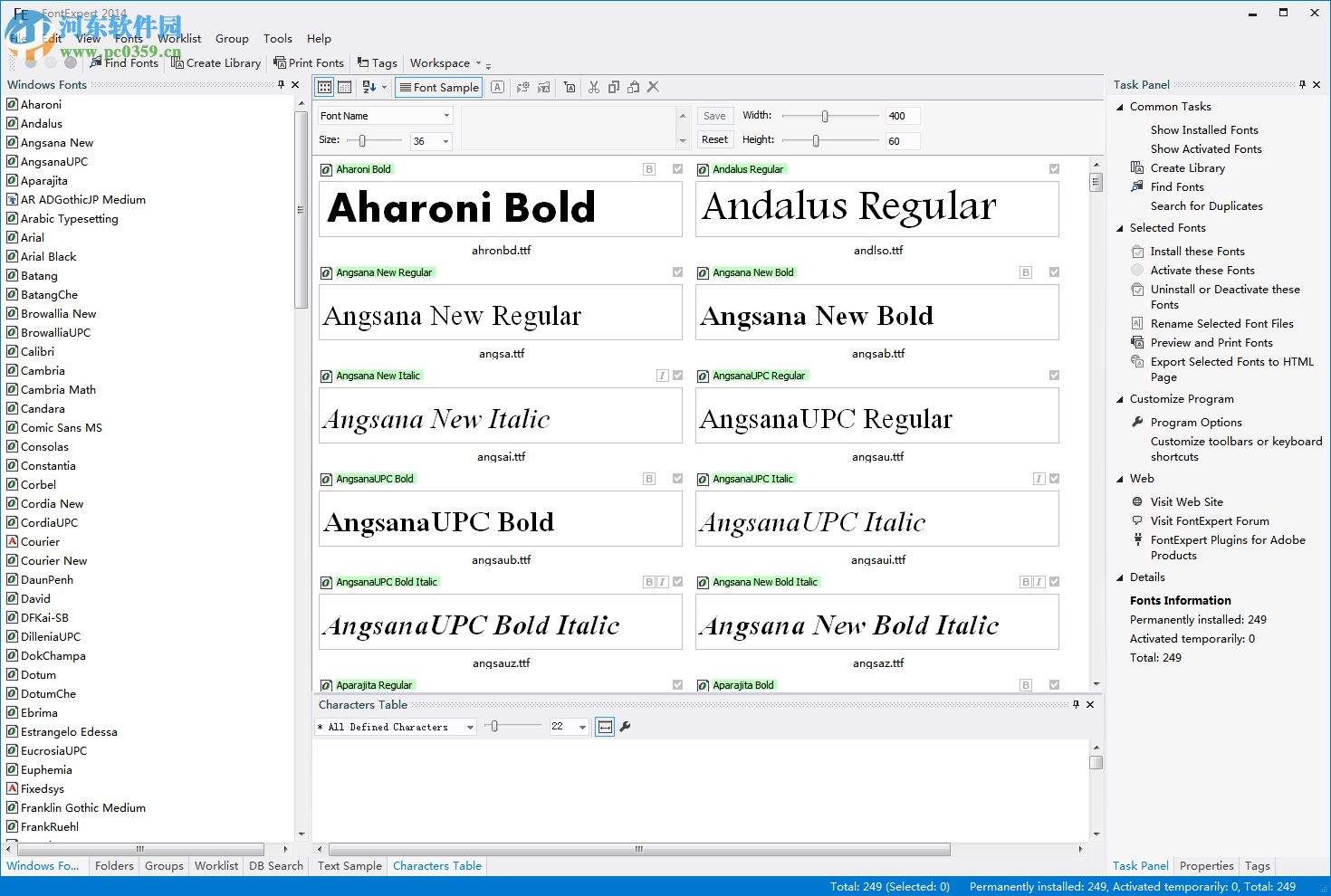The width and height of the screenshot is (1331, 896).
Task: Toggle checkbox for Aharoni Bold sample
Action: (x=677, y=169)
